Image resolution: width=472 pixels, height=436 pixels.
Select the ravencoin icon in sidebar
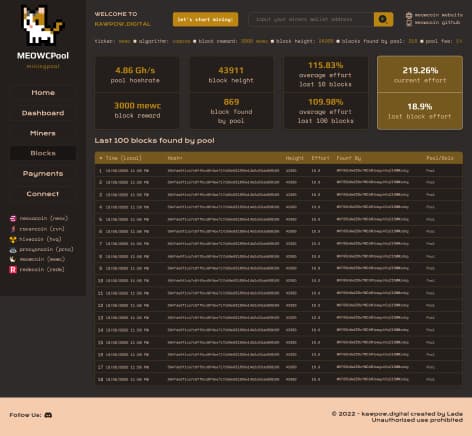pyautogui.click(x=13, y=229)
